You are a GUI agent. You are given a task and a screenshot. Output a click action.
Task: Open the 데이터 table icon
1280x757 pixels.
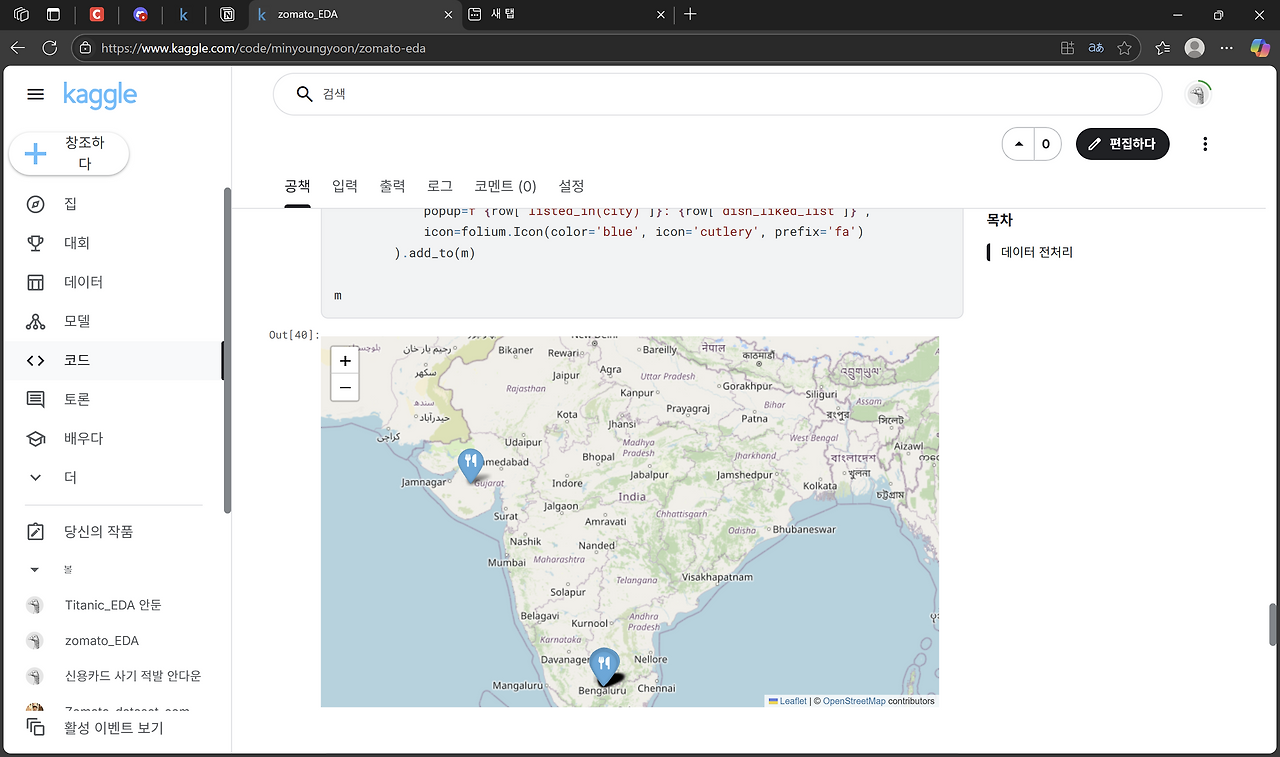36,282
